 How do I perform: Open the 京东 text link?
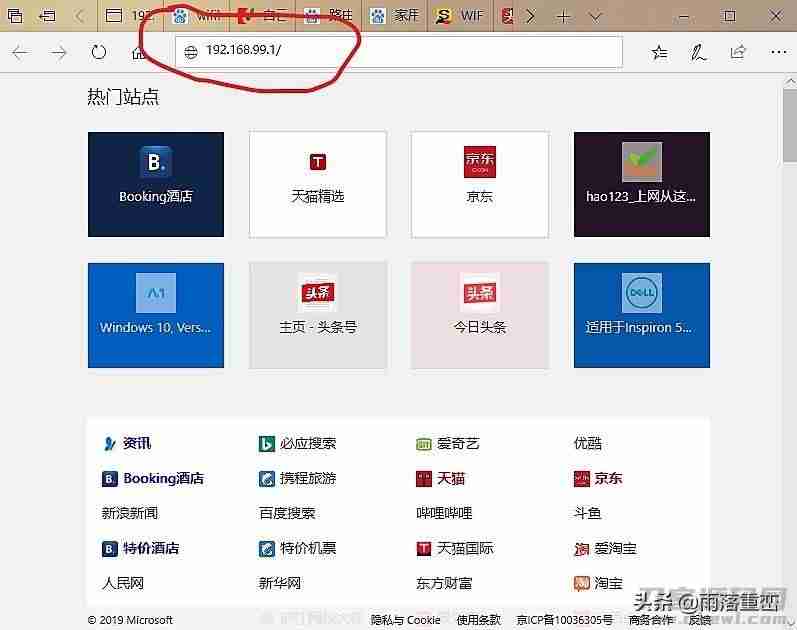point(608,478)
